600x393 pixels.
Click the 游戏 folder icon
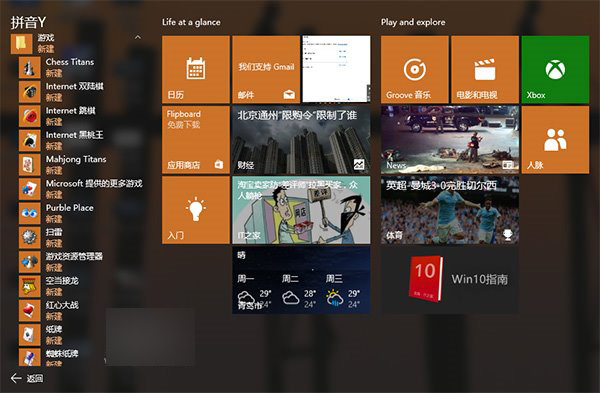21,44
